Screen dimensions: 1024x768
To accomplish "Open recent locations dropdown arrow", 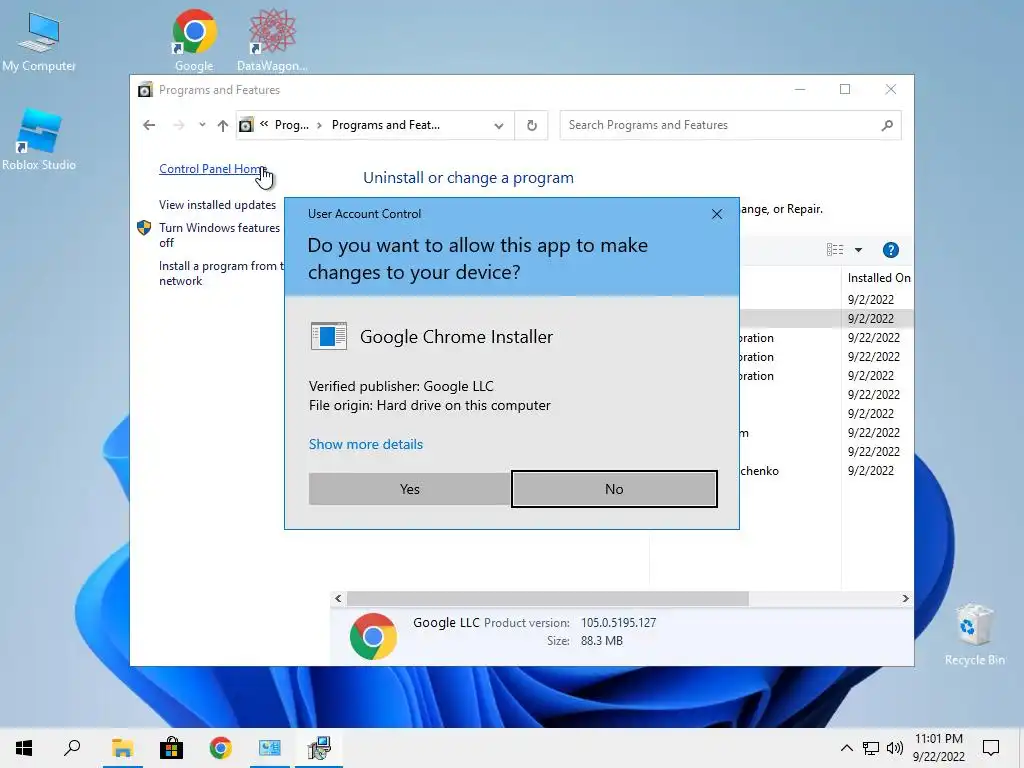I will (202, 125).
